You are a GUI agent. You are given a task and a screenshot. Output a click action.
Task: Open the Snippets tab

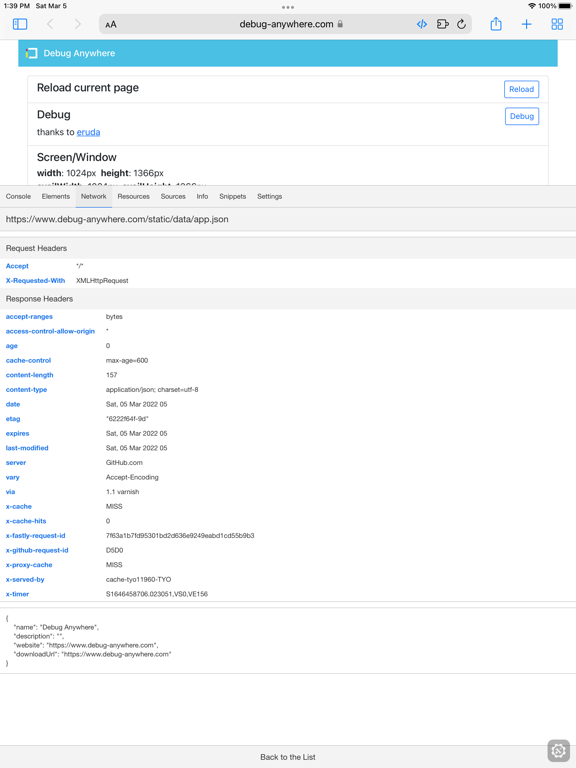(233, 196)
